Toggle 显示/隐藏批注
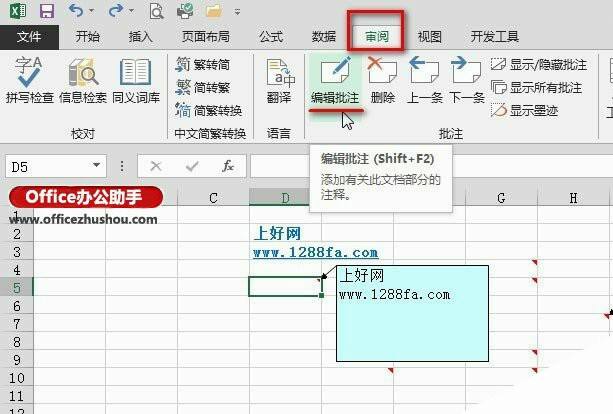The height and width of the screenshot is (414, 613). pos(539,65)
